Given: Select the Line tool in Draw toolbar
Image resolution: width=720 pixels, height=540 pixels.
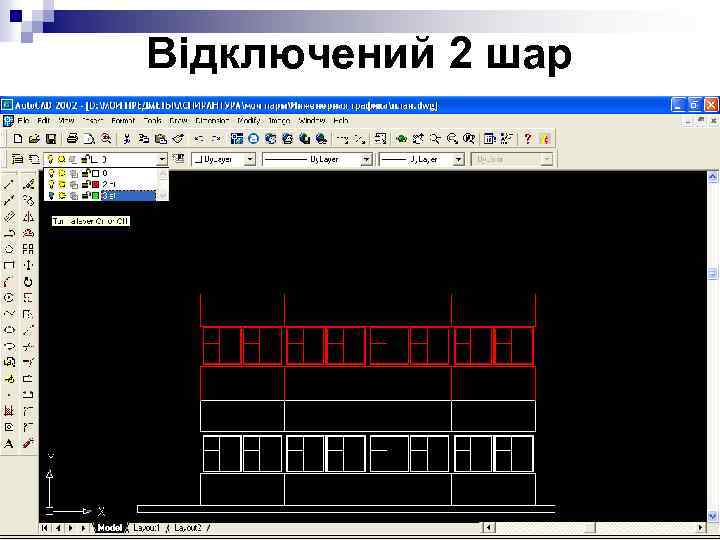Looking at the screenshot, I should pyautogui.click(x=9, y=185).
